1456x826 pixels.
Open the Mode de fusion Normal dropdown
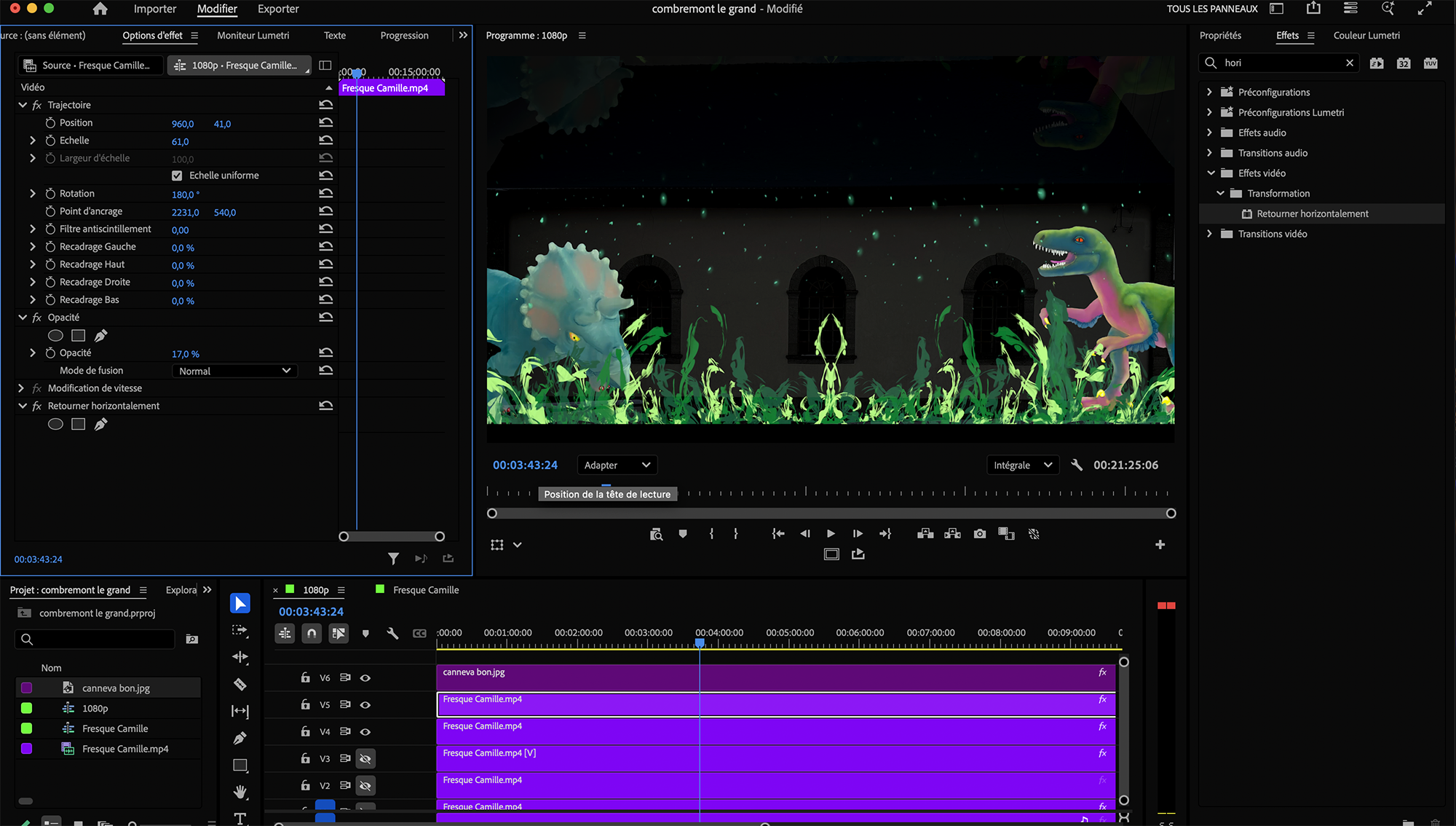tap(234, 371)
